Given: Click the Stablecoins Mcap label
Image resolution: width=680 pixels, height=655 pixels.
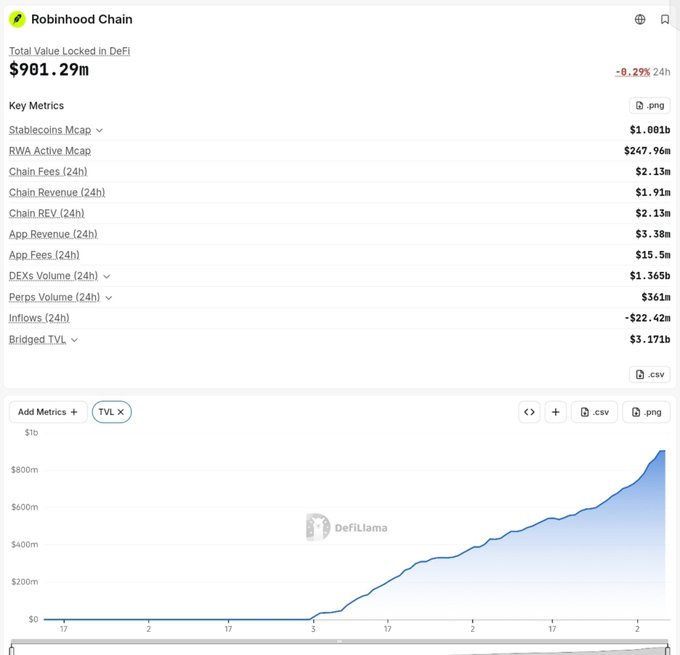Looking at the screenshot, I should point(50,130).
